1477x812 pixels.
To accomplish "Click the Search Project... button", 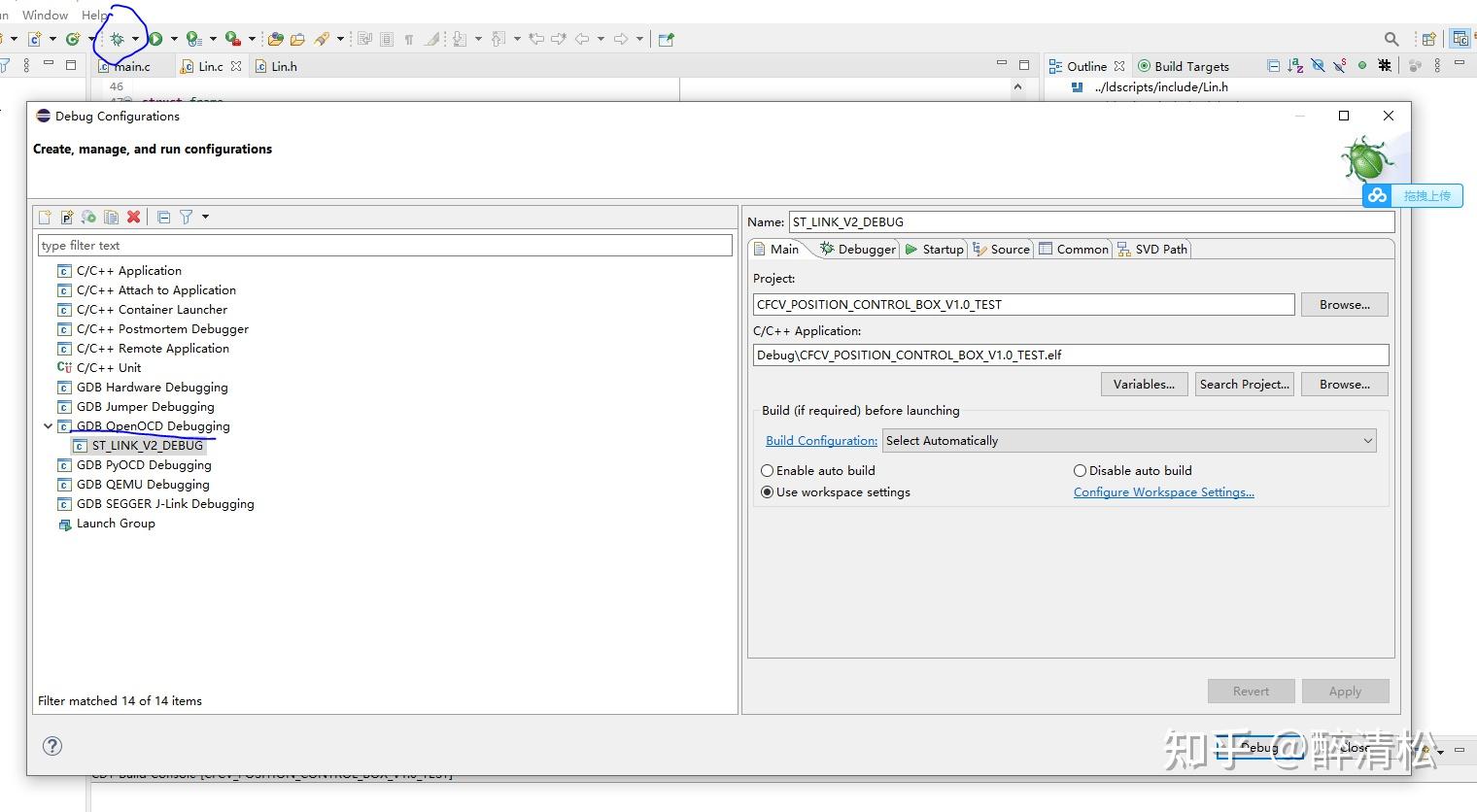I will [1244, 385].
